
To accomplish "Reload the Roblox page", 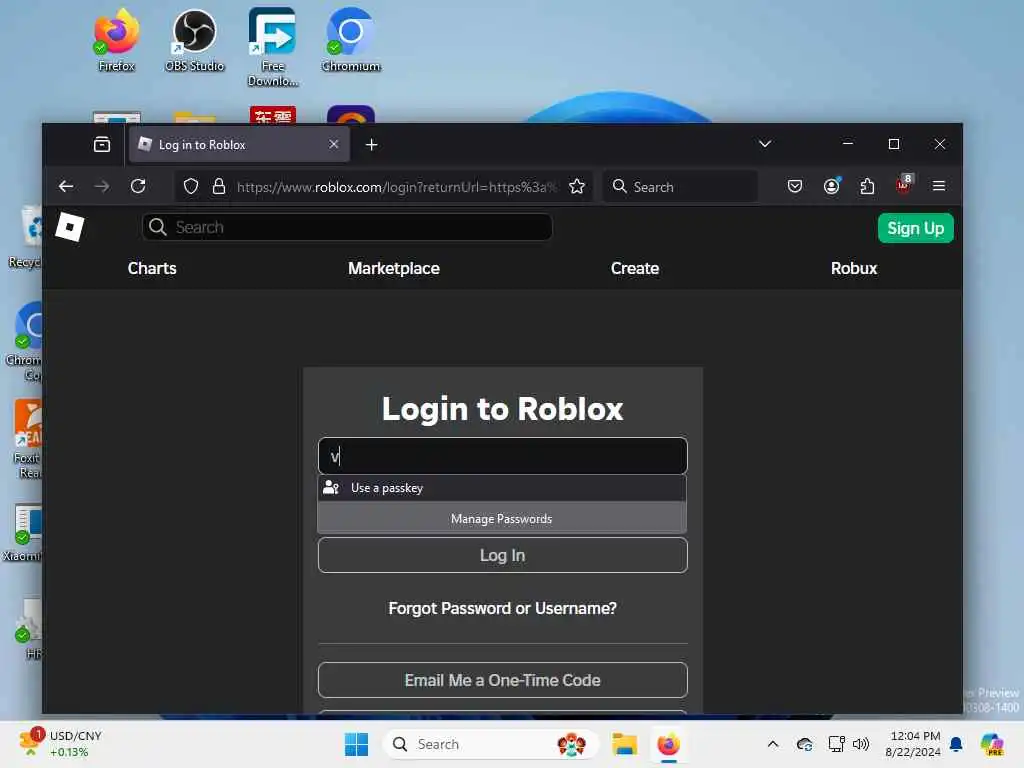I will [x=138, y=187].
